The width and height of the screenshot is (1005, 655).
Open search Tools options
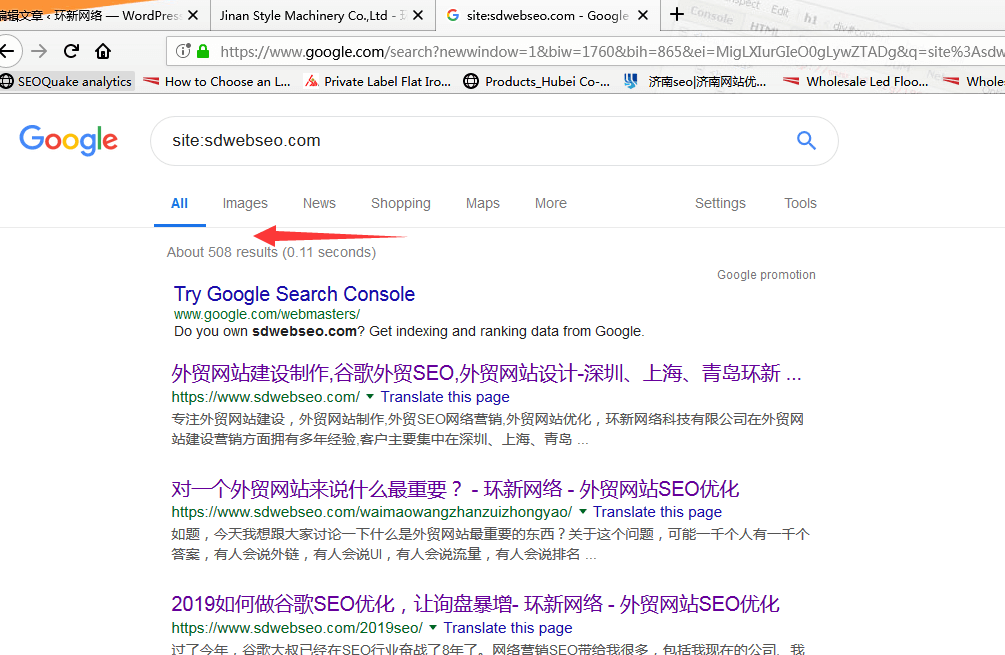pos(801,203)
